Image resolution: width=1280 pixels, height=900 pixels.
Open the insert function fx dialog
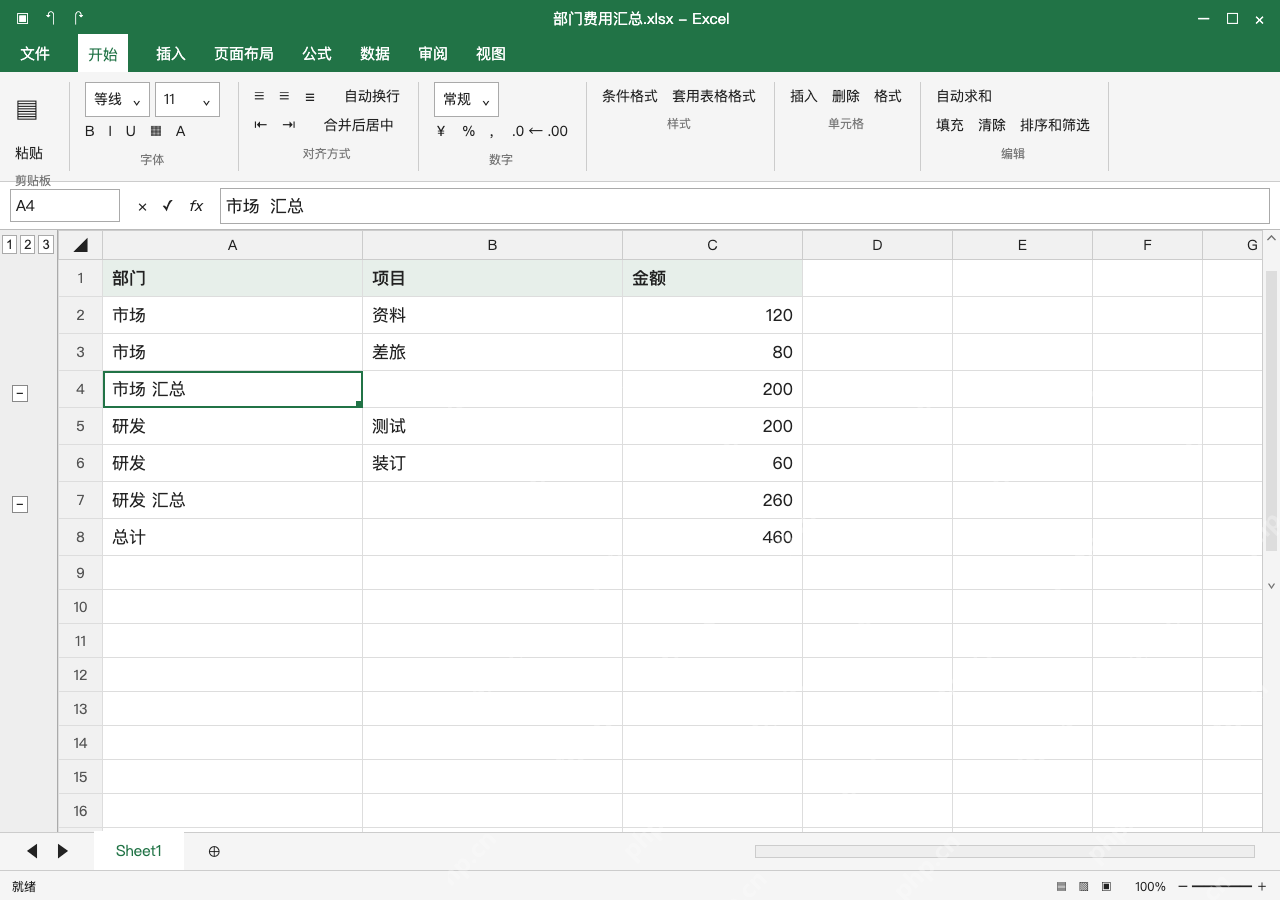pos(197,206)
